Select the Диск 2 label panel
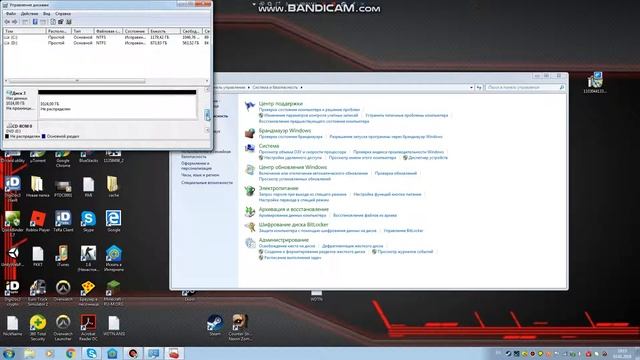The width and height of the screenshot is (640, 360). [20, 105]
